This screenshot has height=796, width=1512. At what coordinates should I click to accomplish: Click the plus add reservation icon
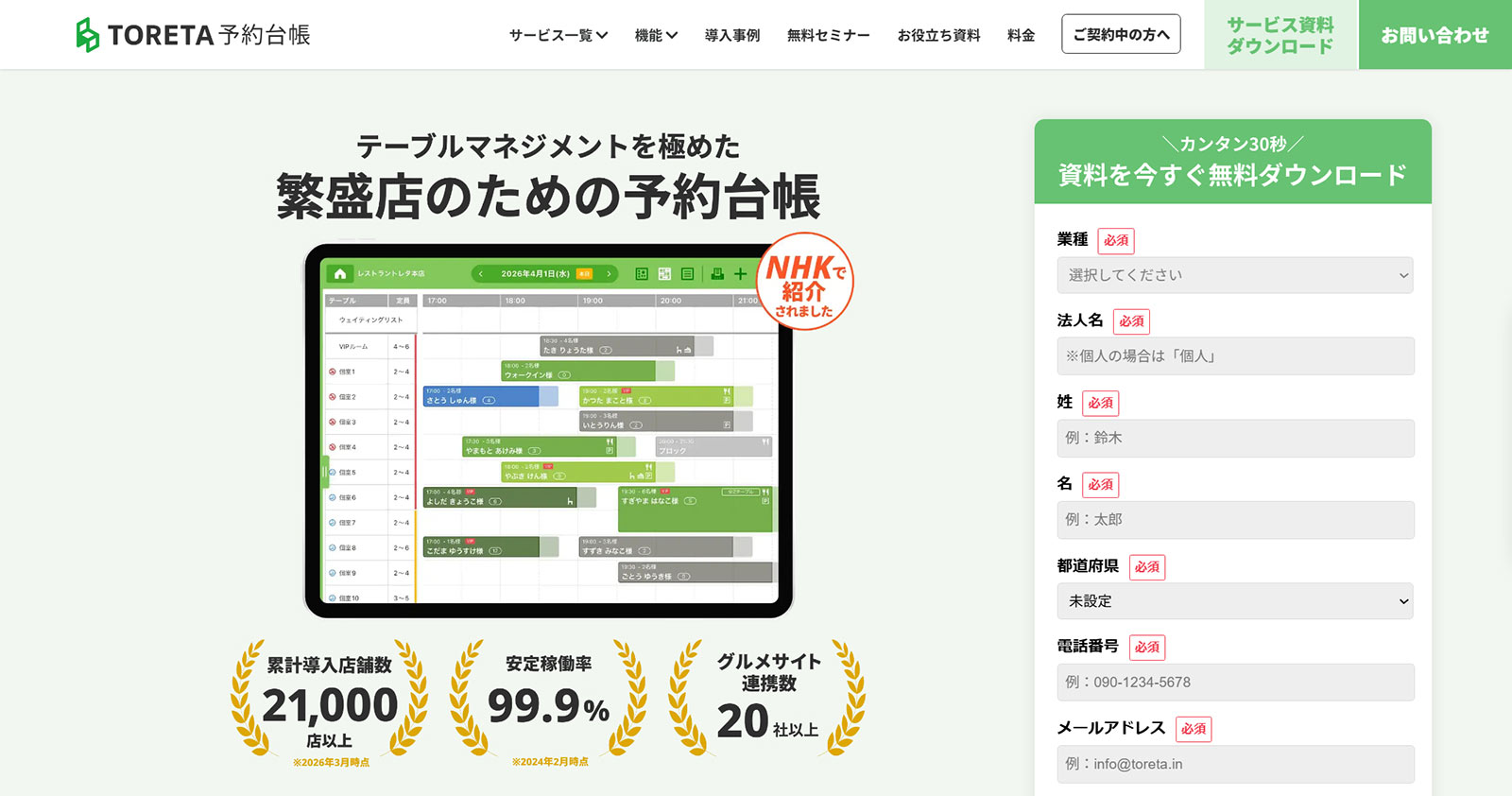point(741,274)
